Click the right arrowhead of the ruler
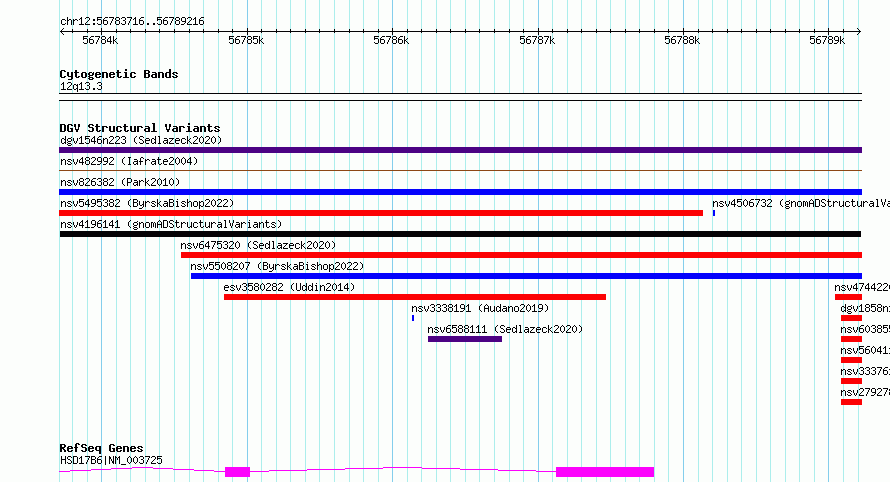 pos(859,31)
